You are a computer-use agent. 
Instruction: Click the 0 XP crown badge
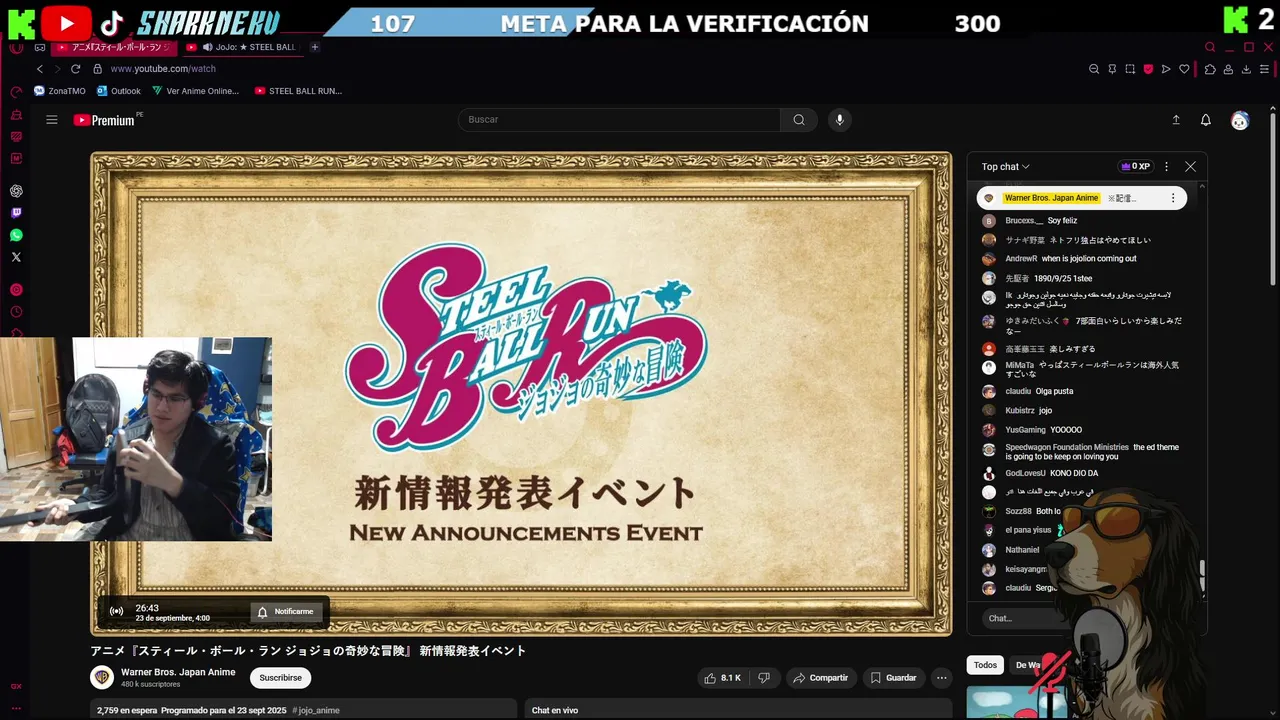[x=1136, y=167]
